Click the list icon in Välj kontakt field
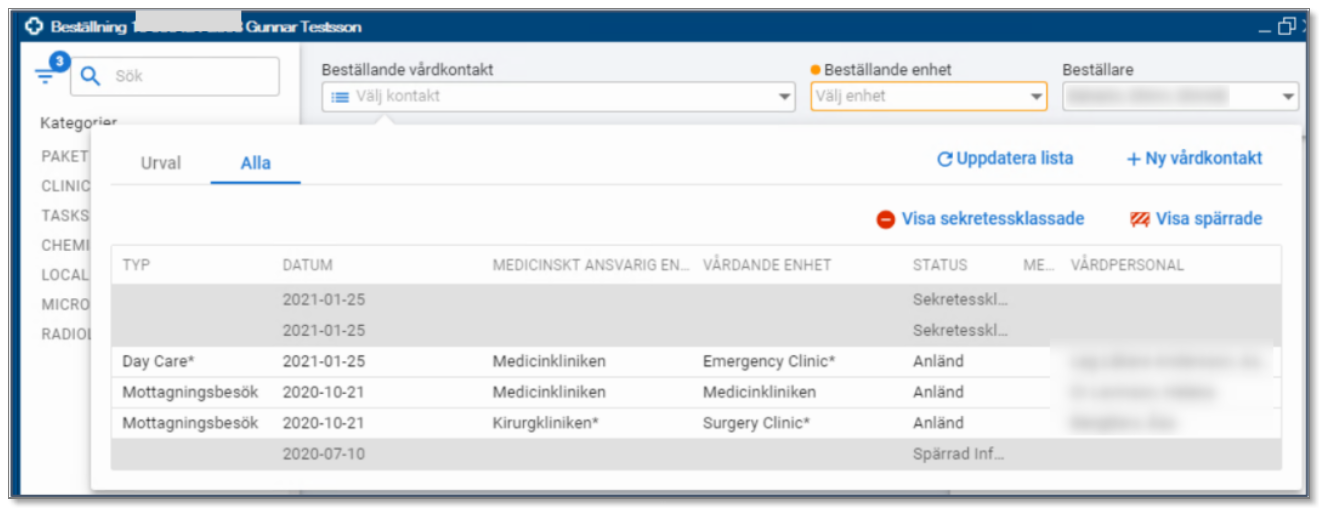The width and height of the screenshot is (1329, 516). click(340, 97)
